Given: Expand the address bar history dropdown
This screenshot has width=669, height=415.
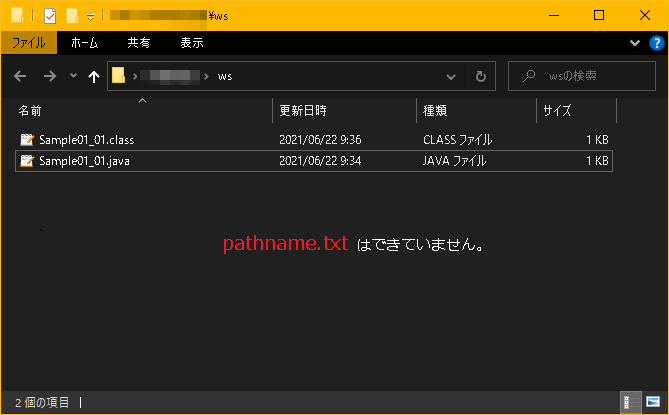Looking at the screenshot, I should tap(451, 76).
